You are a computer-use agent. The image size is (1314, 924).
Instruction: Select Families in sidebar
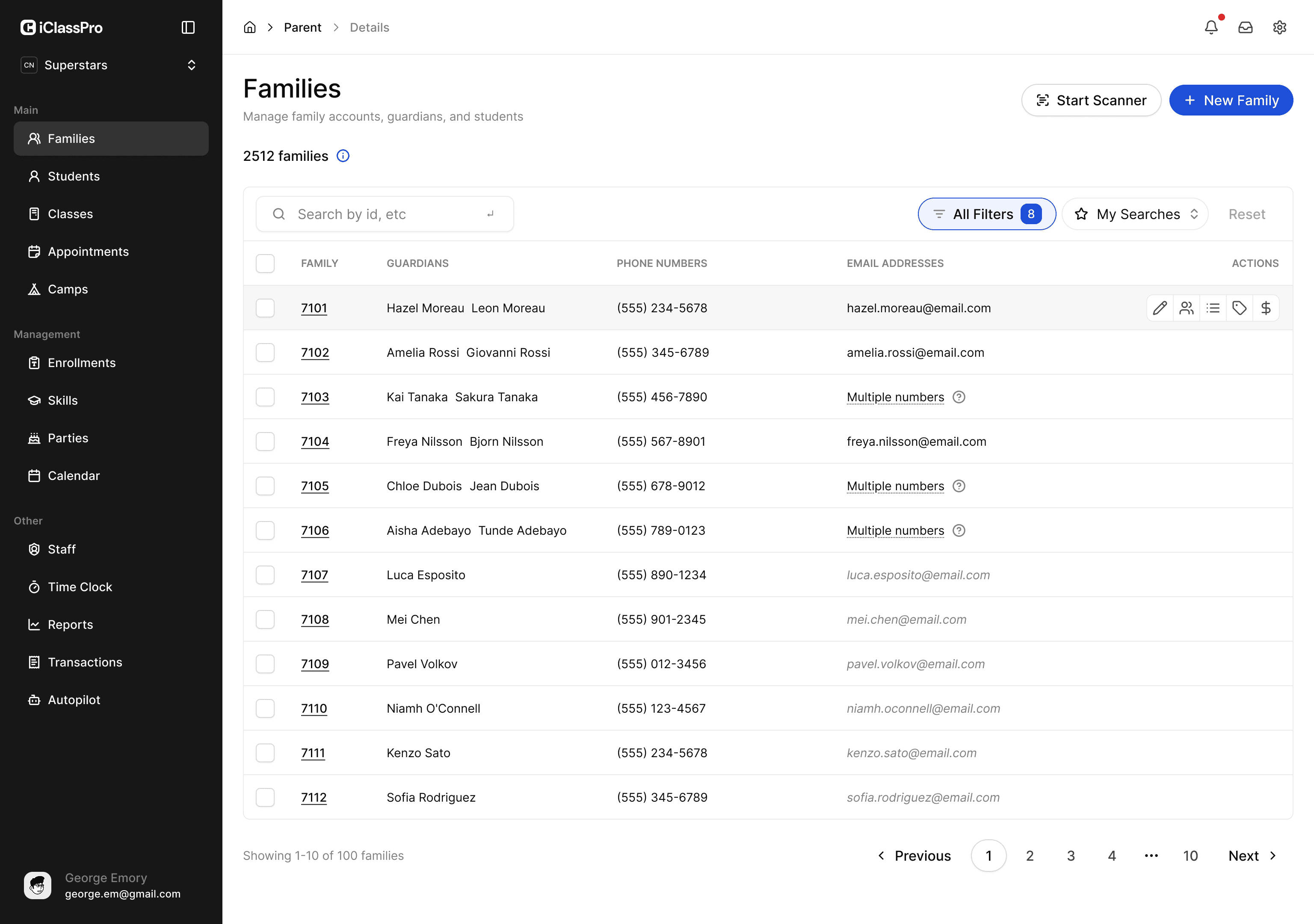point(111,139)
